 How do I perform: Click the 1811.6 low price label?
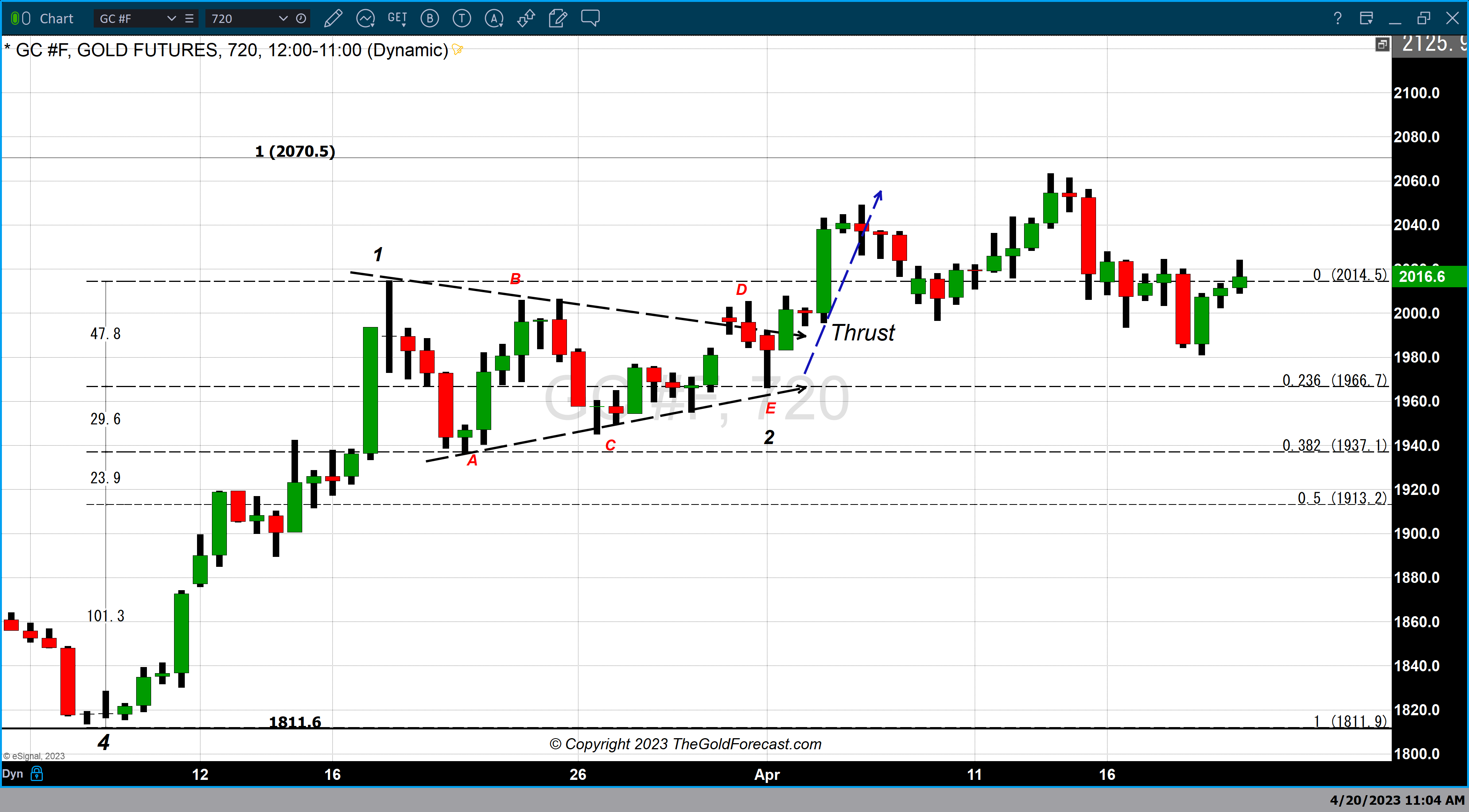(295, 722)
